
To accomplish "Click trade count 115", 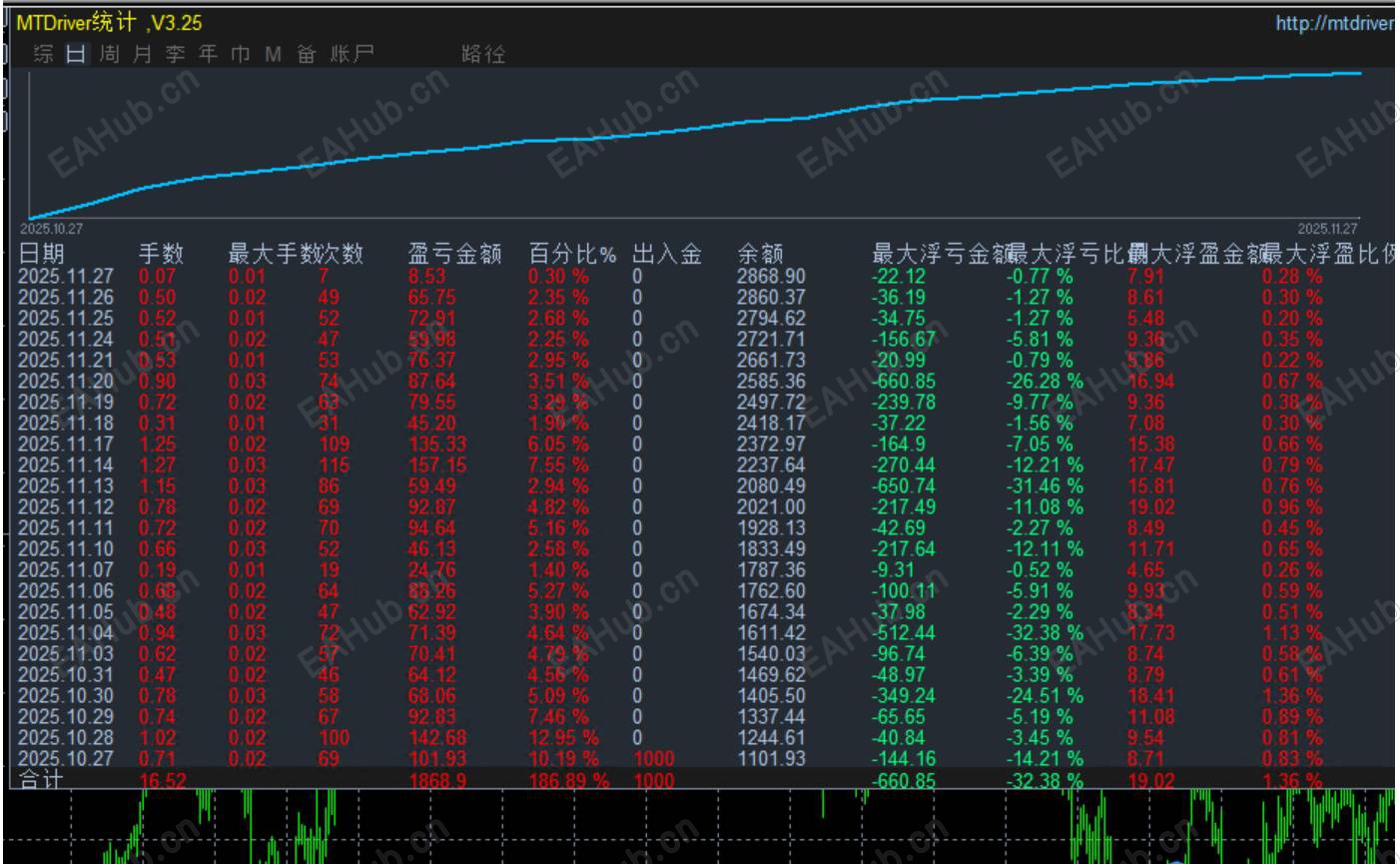I will coord(334,465).
